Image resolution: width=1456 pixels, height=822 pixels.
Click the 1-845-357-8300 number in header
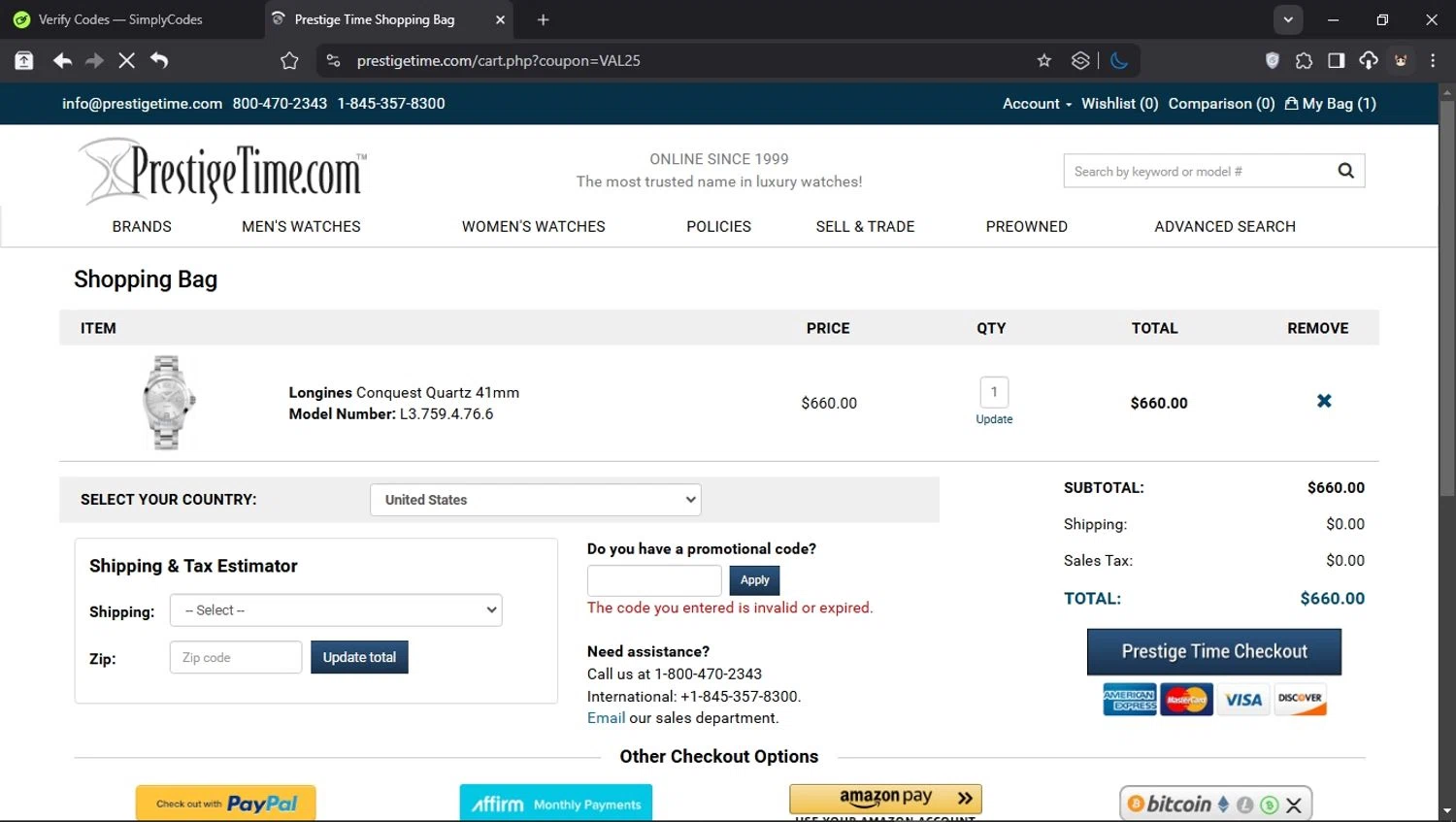pos(391,104)
